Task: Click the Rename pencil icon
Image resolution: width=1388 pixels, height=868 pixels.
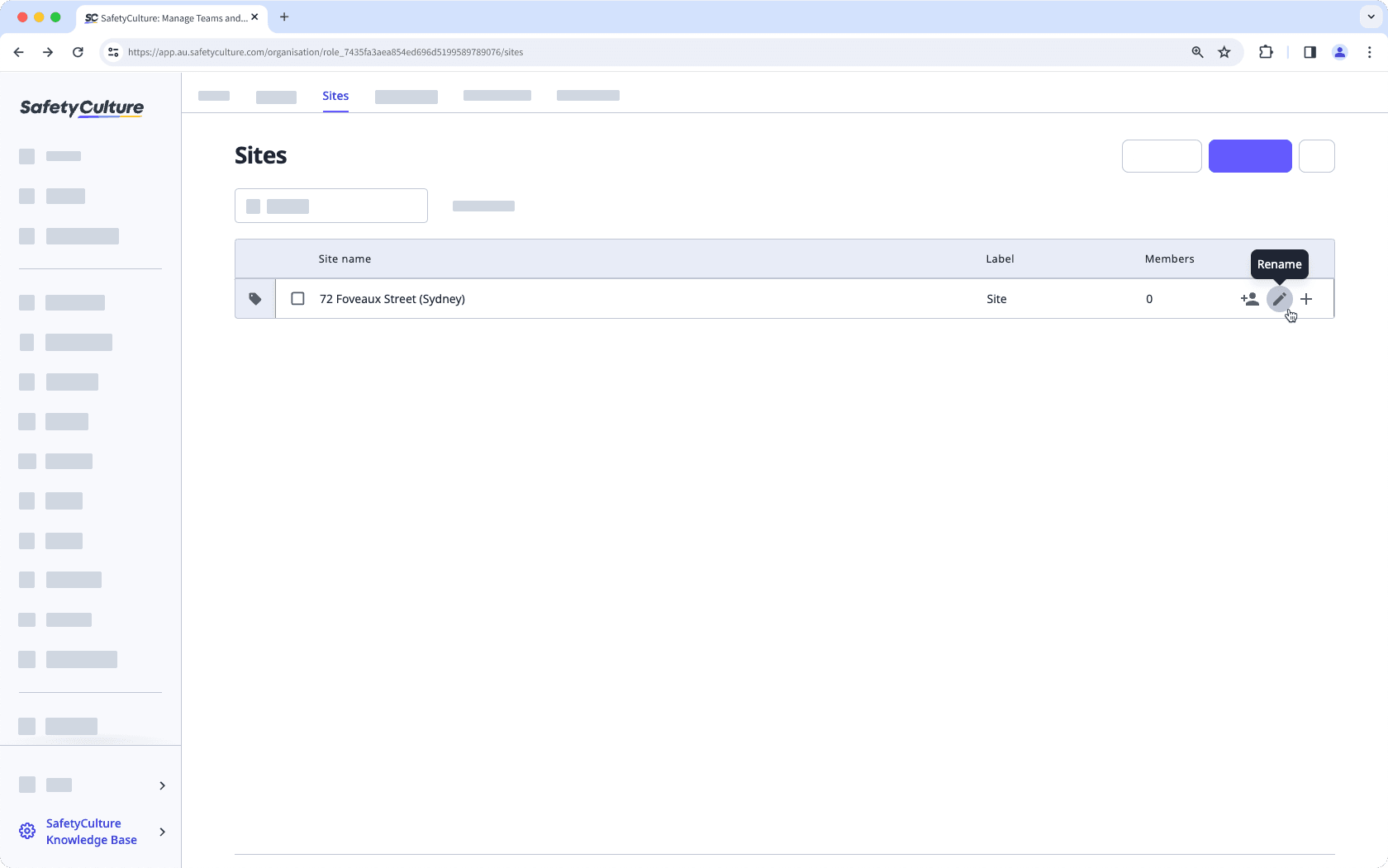Action: pyautogui.click(x=1280, y=299)
